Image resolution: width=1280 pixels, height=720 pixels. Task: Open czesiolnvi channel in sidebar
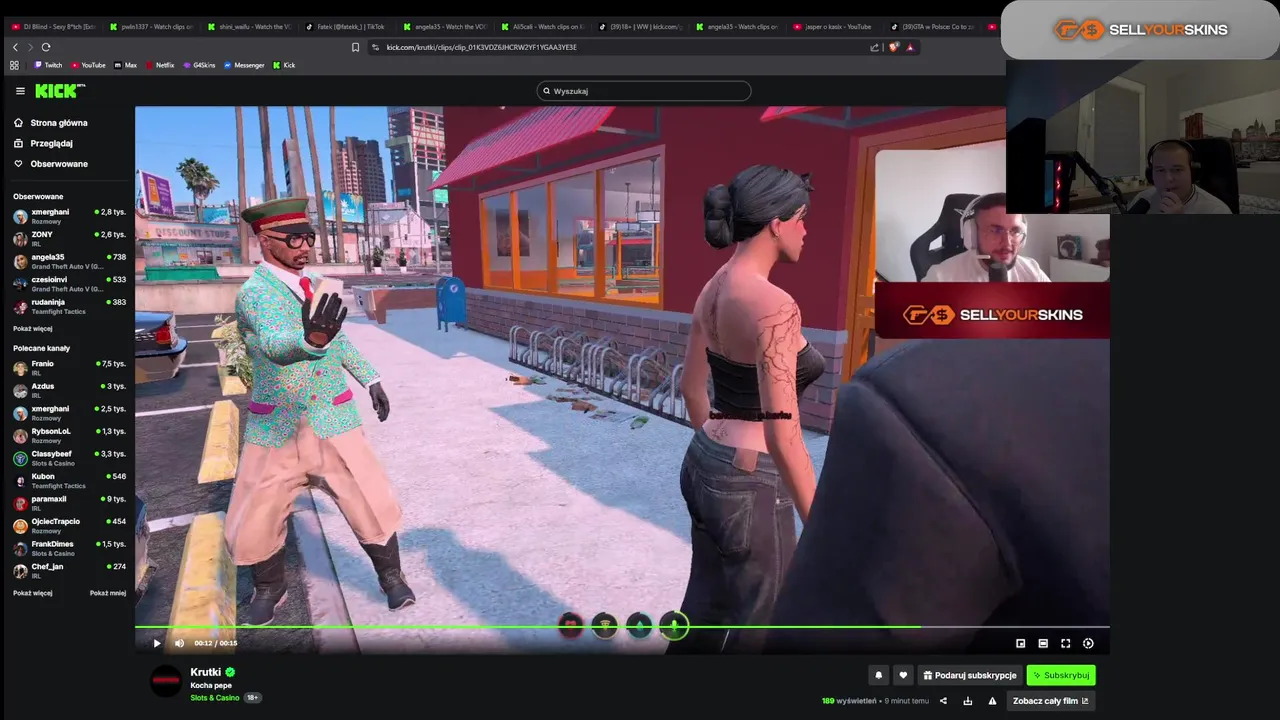pos(69,283)
